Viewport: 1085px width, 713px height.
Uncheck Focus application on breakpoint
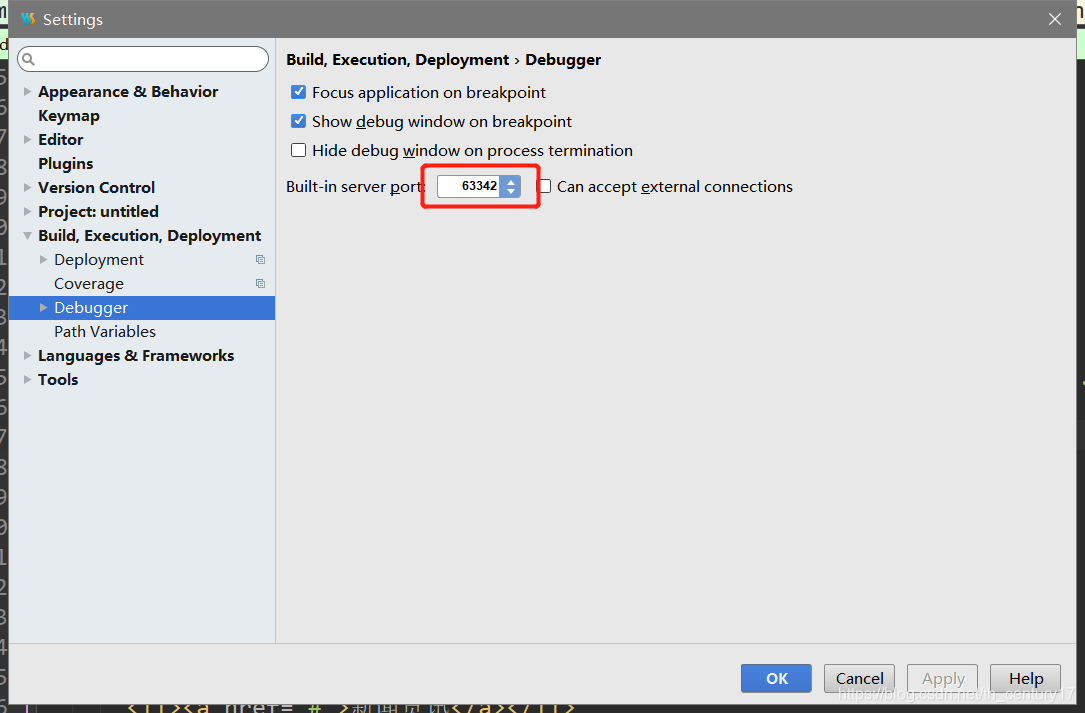pyautogui.click(x=298, y=92)
